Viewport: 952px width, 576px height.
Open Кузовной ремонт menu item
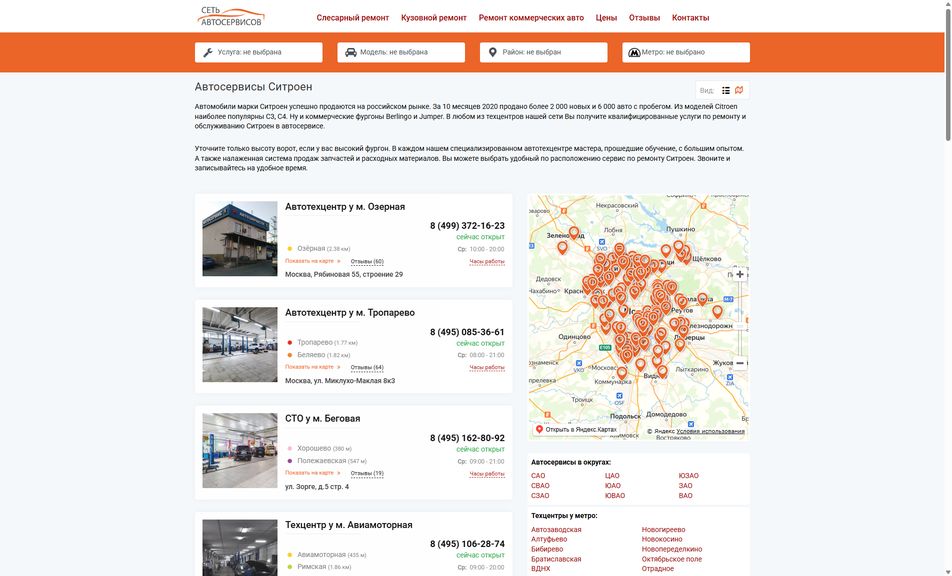[434, 18]
